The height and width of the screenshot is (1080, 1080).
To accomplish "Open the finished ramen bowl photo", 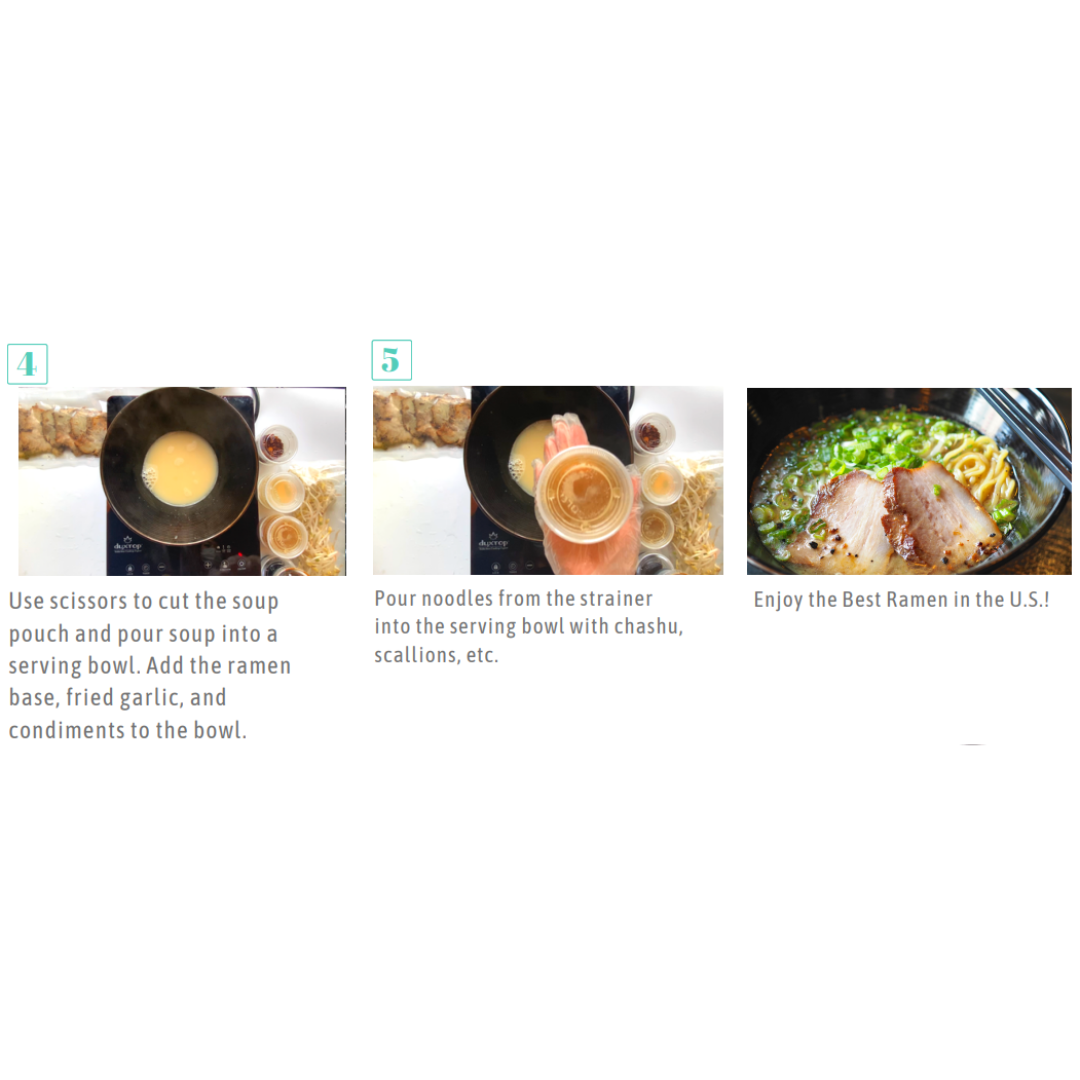I will 909,481.
